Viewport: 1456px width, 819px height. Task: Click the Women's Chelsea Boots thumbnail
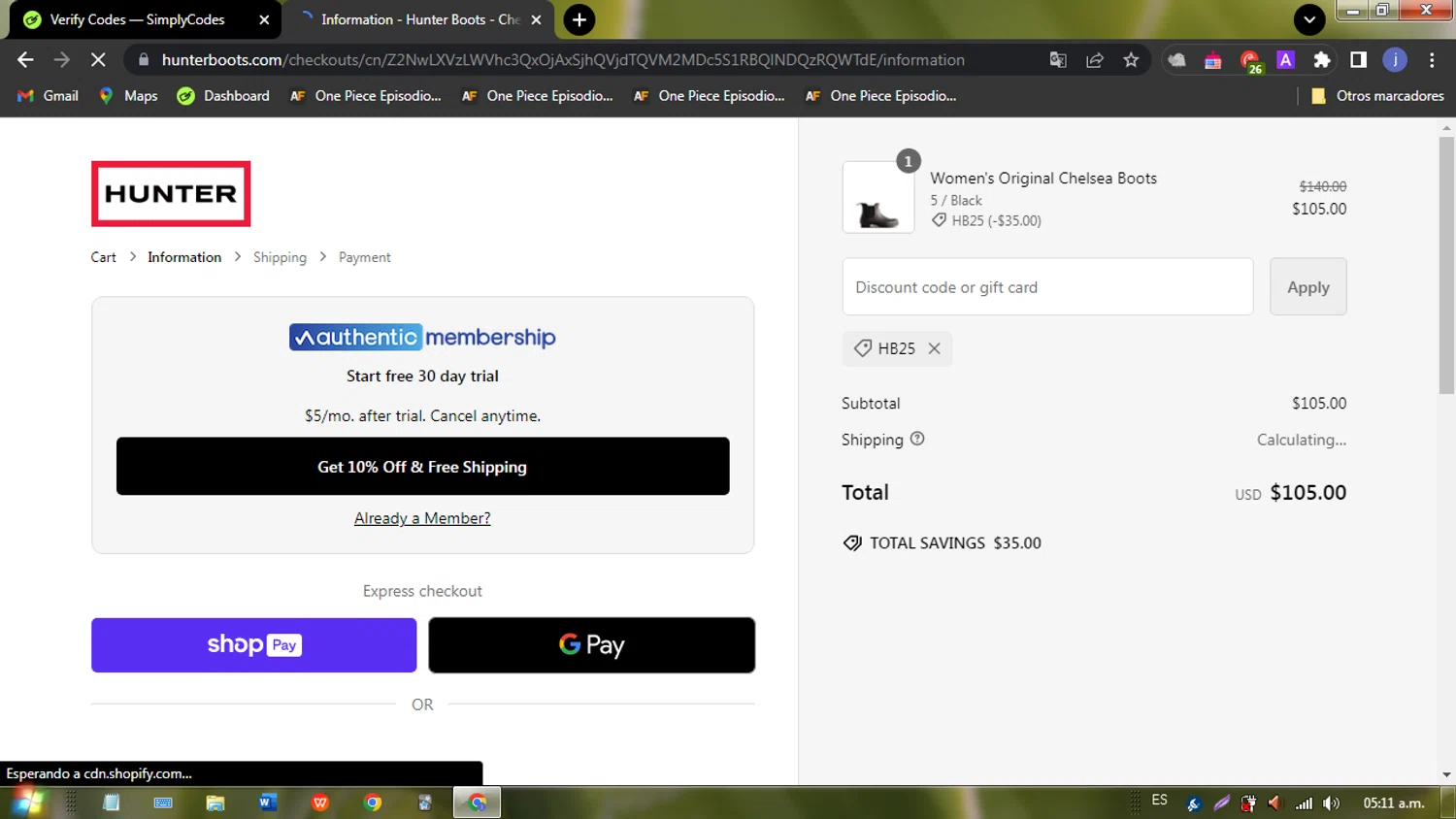point(878,198)
